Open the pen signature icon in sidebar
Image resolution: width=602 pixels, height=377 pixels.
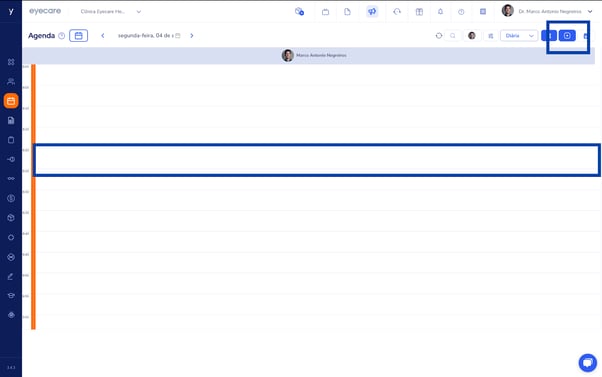[11, 276]
